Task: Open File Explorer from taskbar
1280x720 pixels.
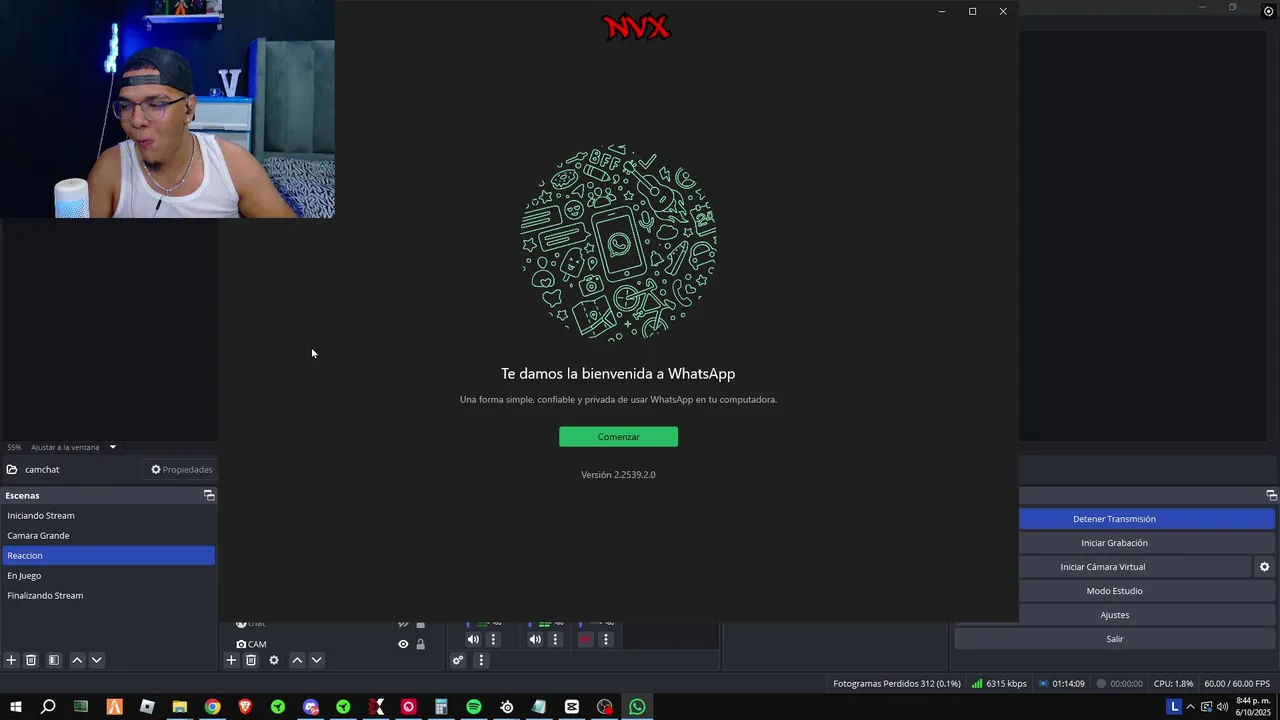Action: [180, 707]
